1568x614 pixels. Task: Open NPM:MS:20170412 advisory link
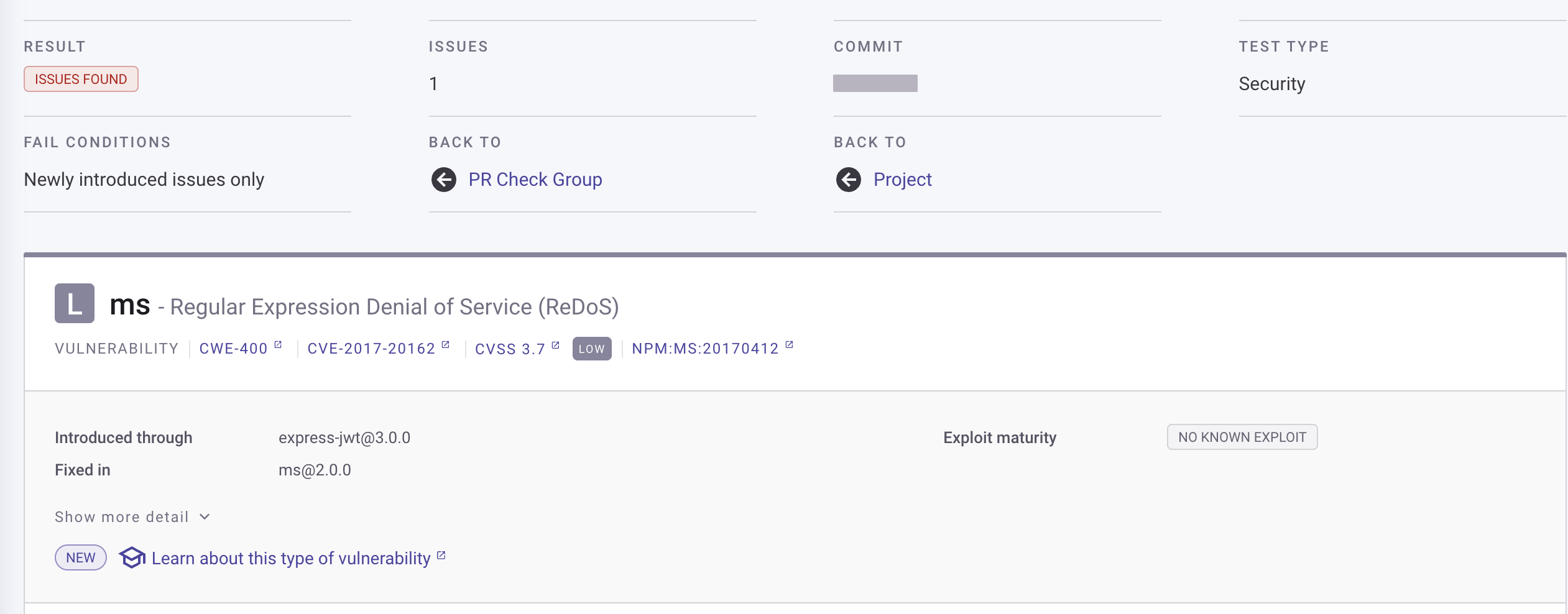pyautogui.click(x=705, y=349)
